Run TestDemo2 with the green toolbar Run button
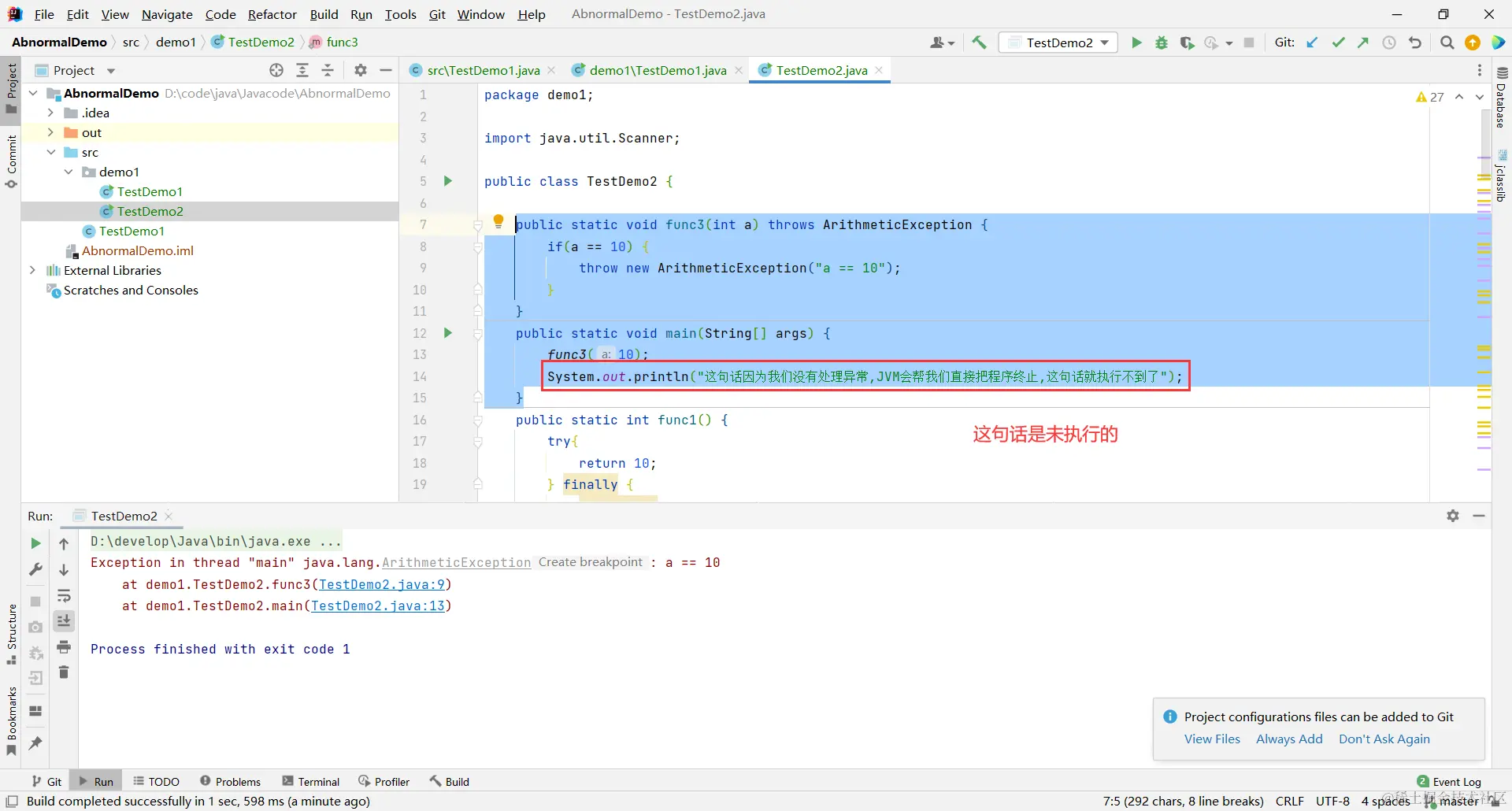The image size is (1512, 811). [1136, 43]
